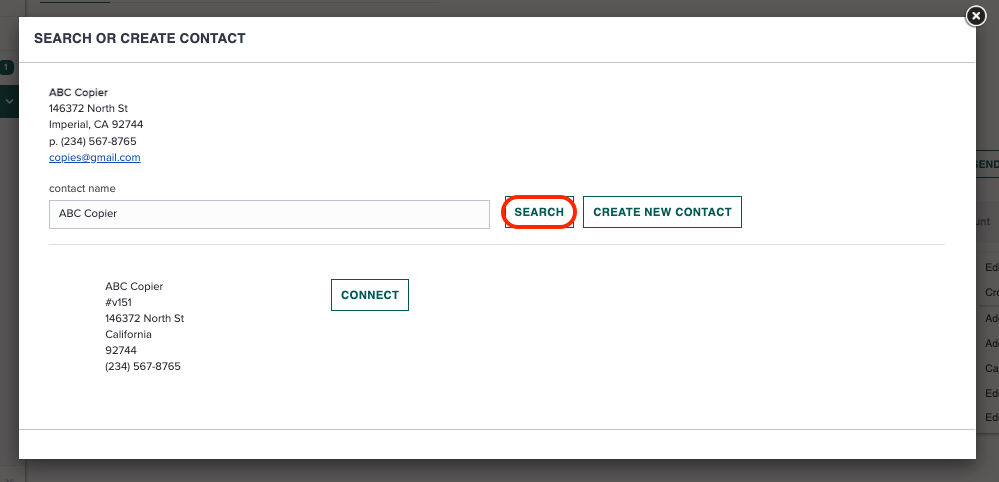The width and height of the screenshot is (999, 482).
Task: Click the p. (234) 567-8765 phone line
Action: click(x=92, y=141)
